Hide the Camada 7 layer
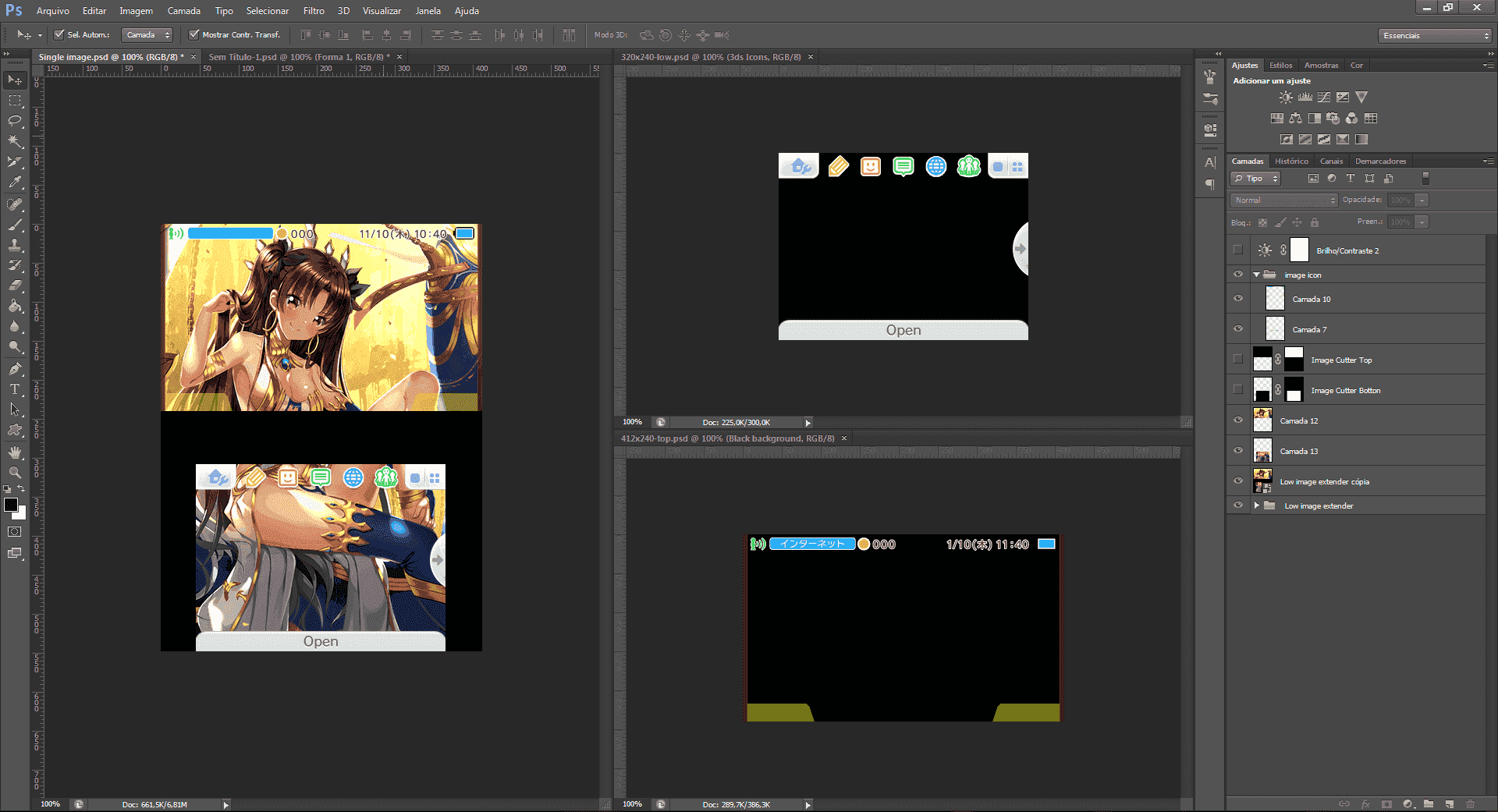The image size is (1498, 812). [x=1238, y=329]
